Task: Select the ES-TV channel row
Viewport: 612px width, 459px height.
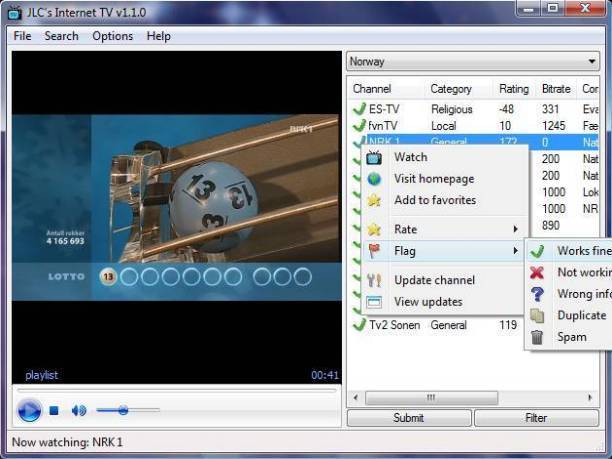Action: pyautogui.click(x=474, y=109)
